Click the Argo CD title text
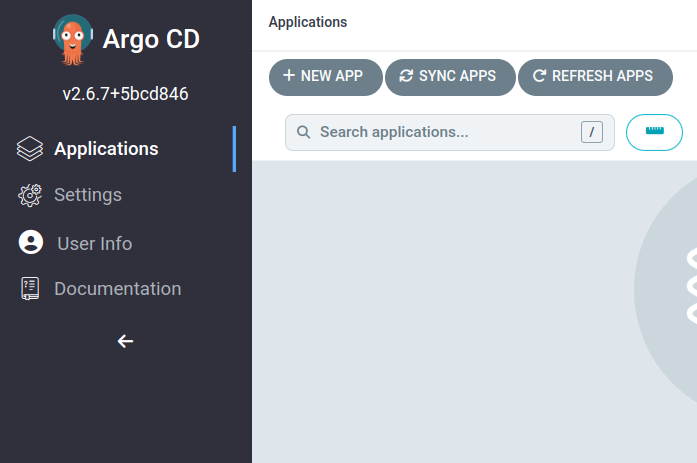The height and width of the screenshot is (463, 697). click(151, 39)
